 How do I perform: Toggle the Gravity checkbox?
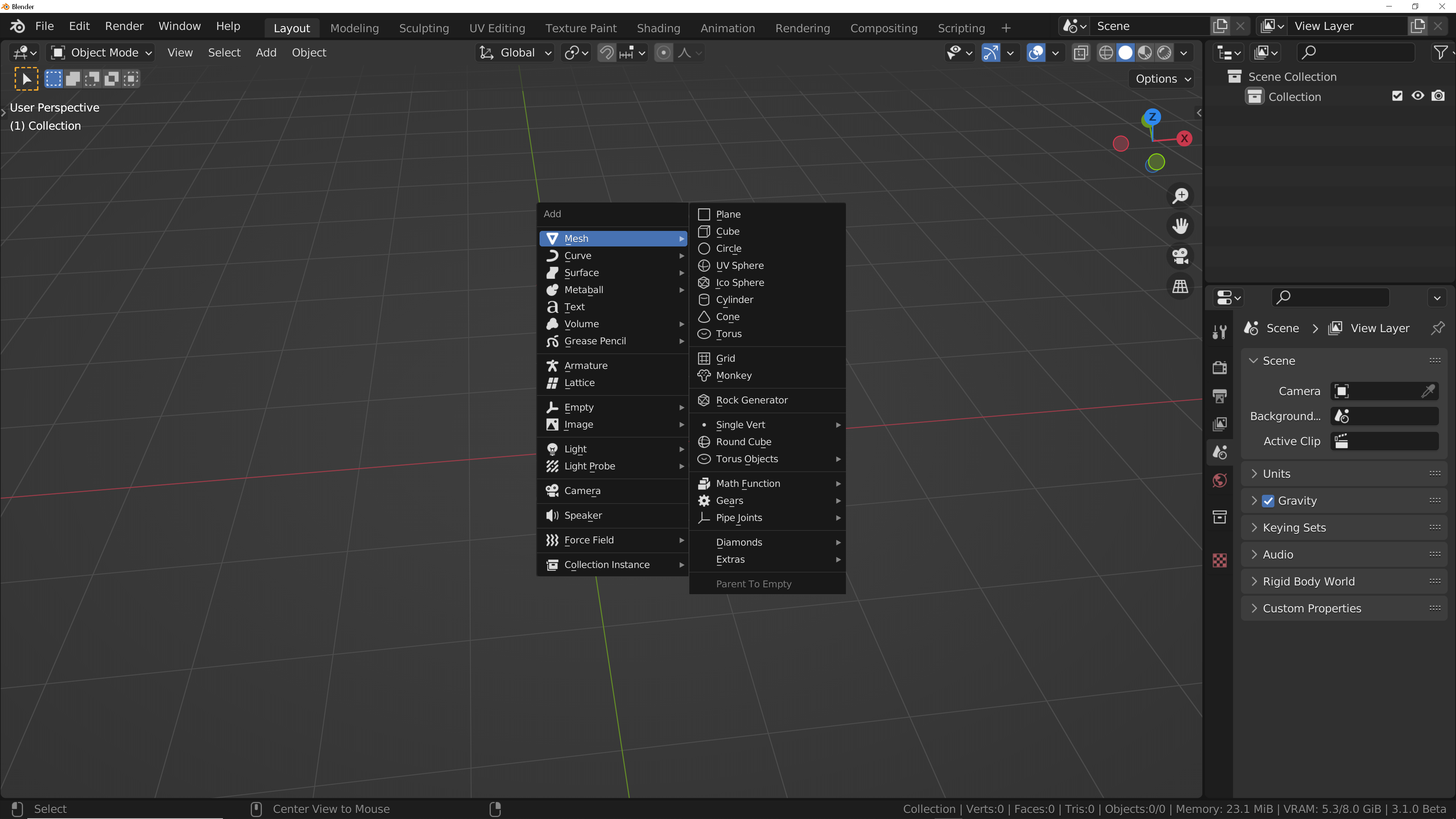[1268, 501]
